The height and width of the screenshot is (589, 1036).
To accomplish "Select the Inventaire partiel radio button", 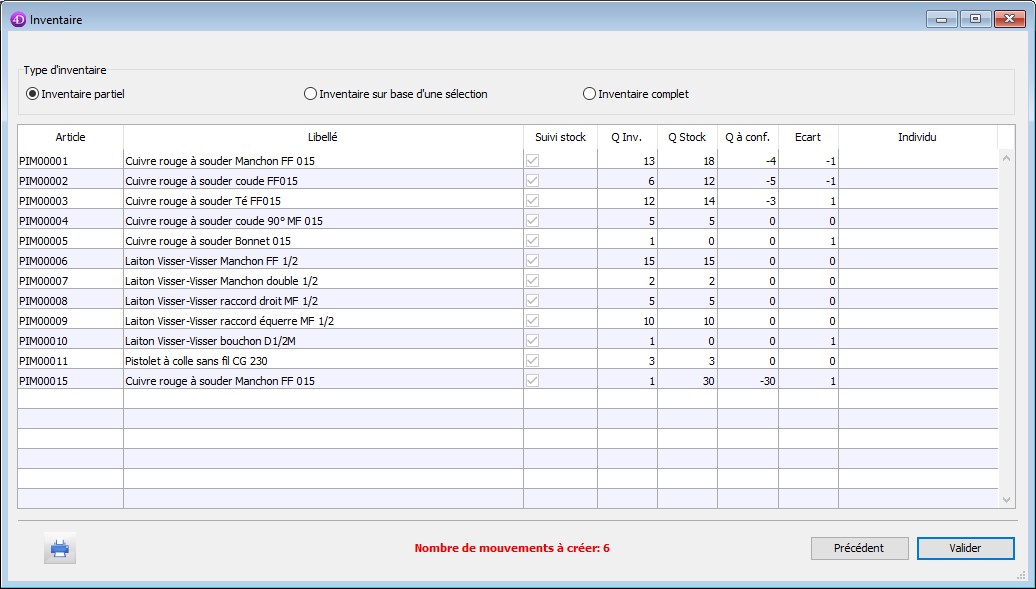I will click(33, 94).
